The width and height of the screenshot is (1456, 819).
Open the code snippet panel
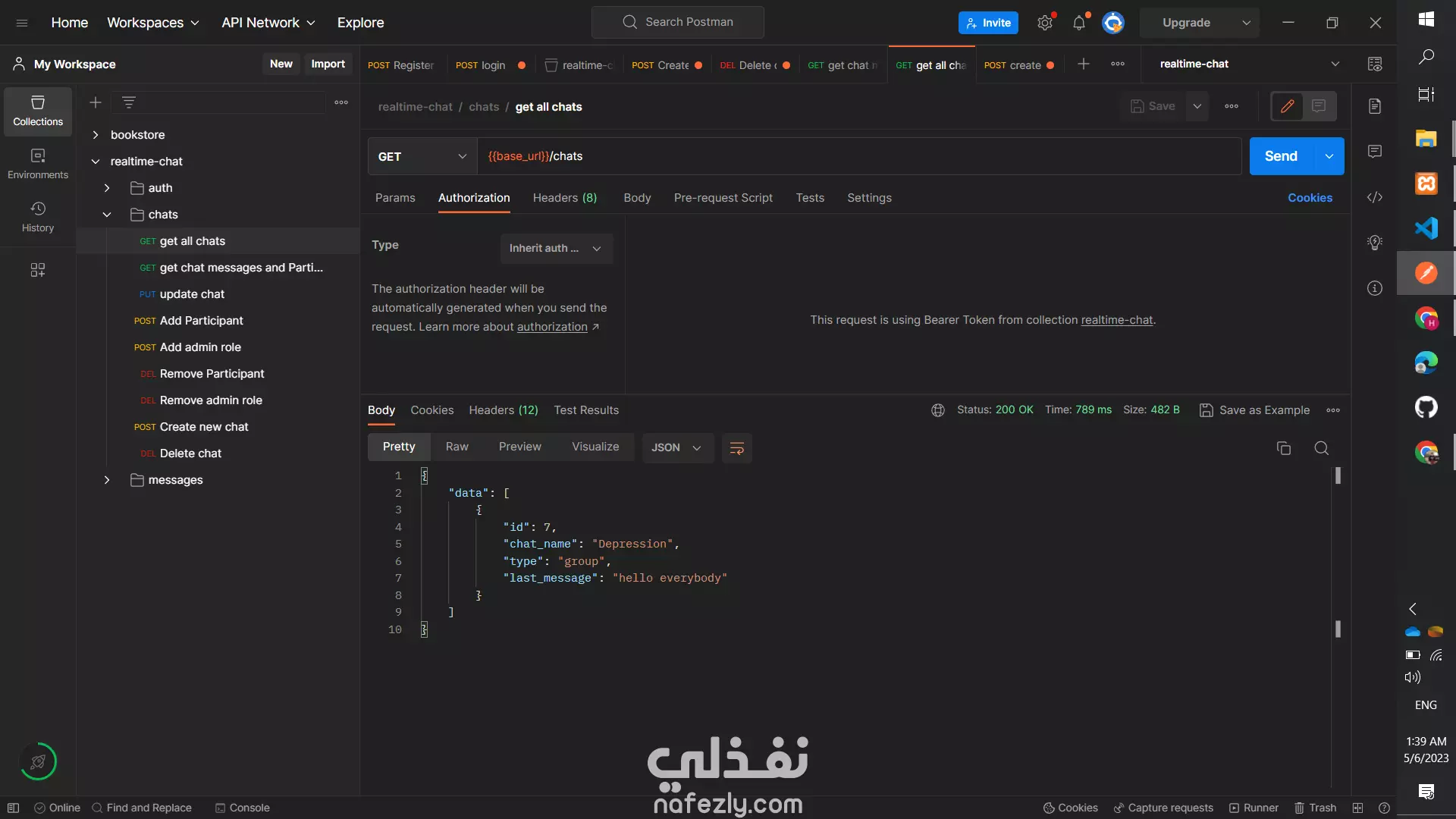click(x=1375, y=197)
